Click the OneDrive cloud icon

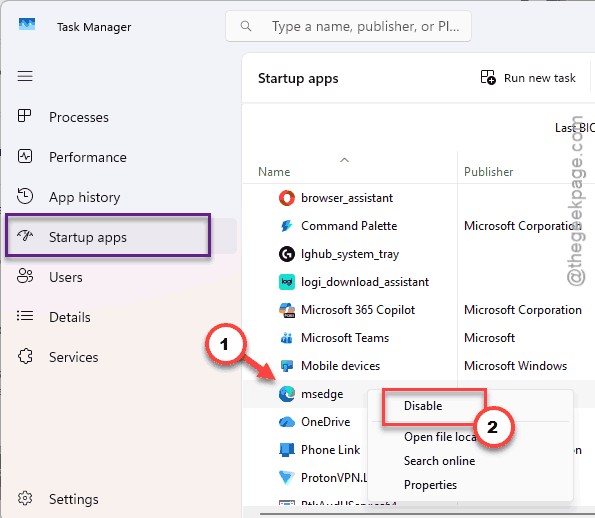[287, 422]
